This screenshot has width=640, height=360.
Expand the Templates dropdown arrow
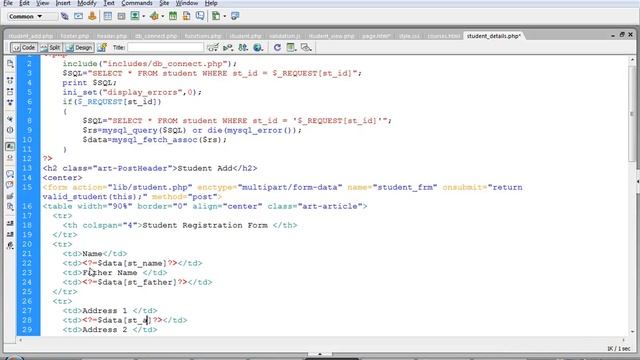(224, 17)
